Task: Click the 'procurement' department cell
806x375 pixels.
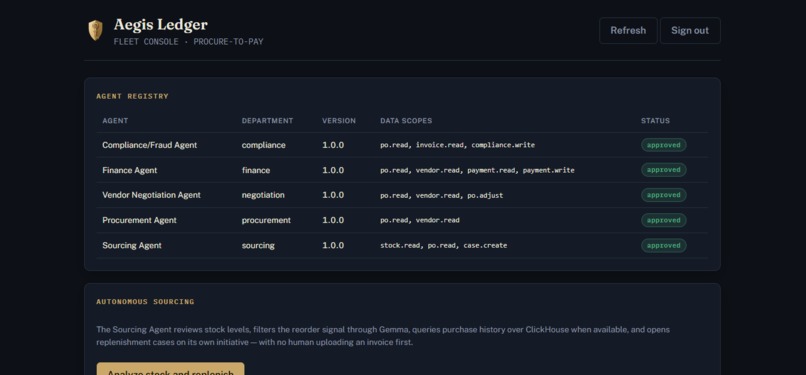Action: tap(266, 220)
